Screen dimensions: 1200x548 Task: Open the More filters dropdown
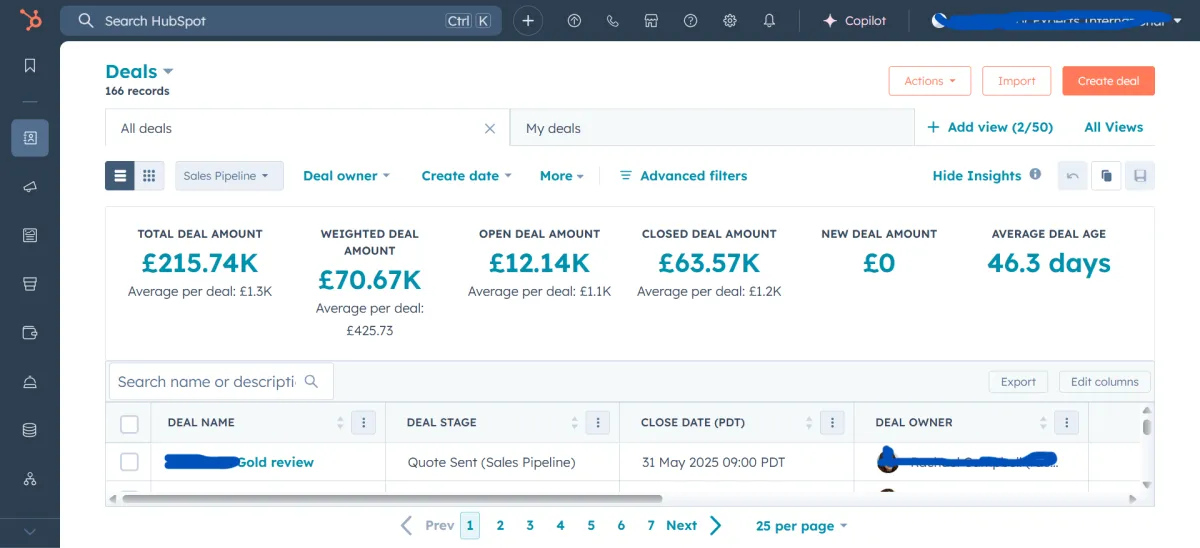(562, 175)
